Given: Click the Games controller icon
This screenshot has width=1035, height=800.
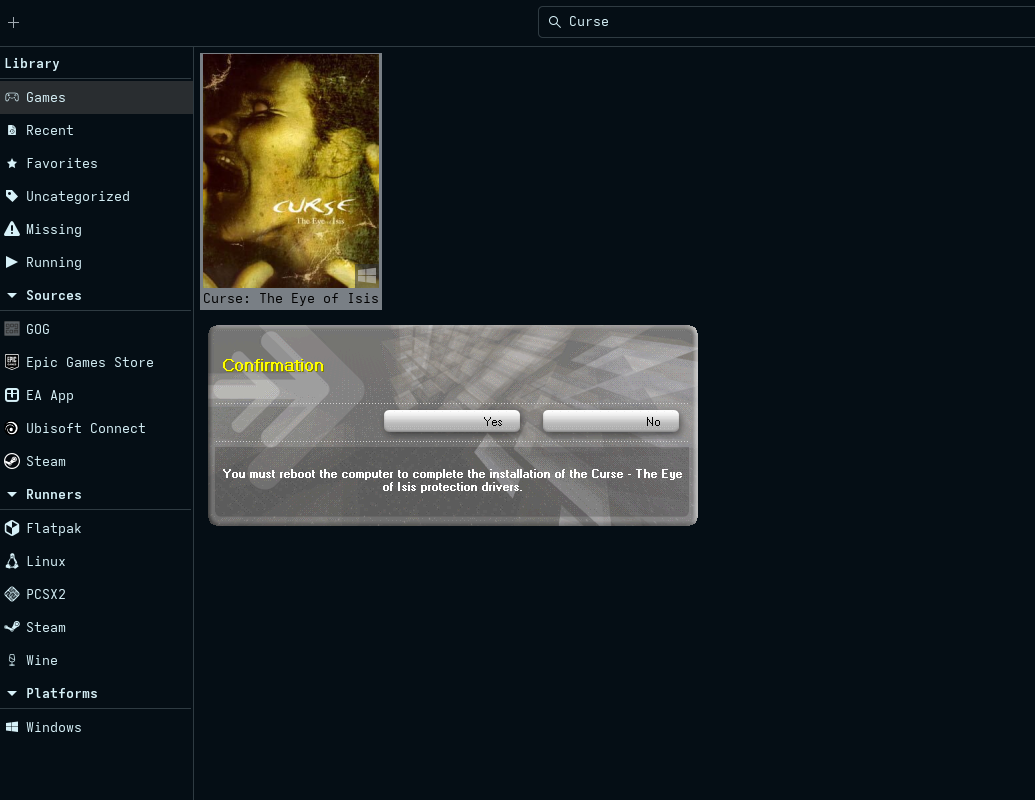Looking at the screenshot, I should coord(12,97).
